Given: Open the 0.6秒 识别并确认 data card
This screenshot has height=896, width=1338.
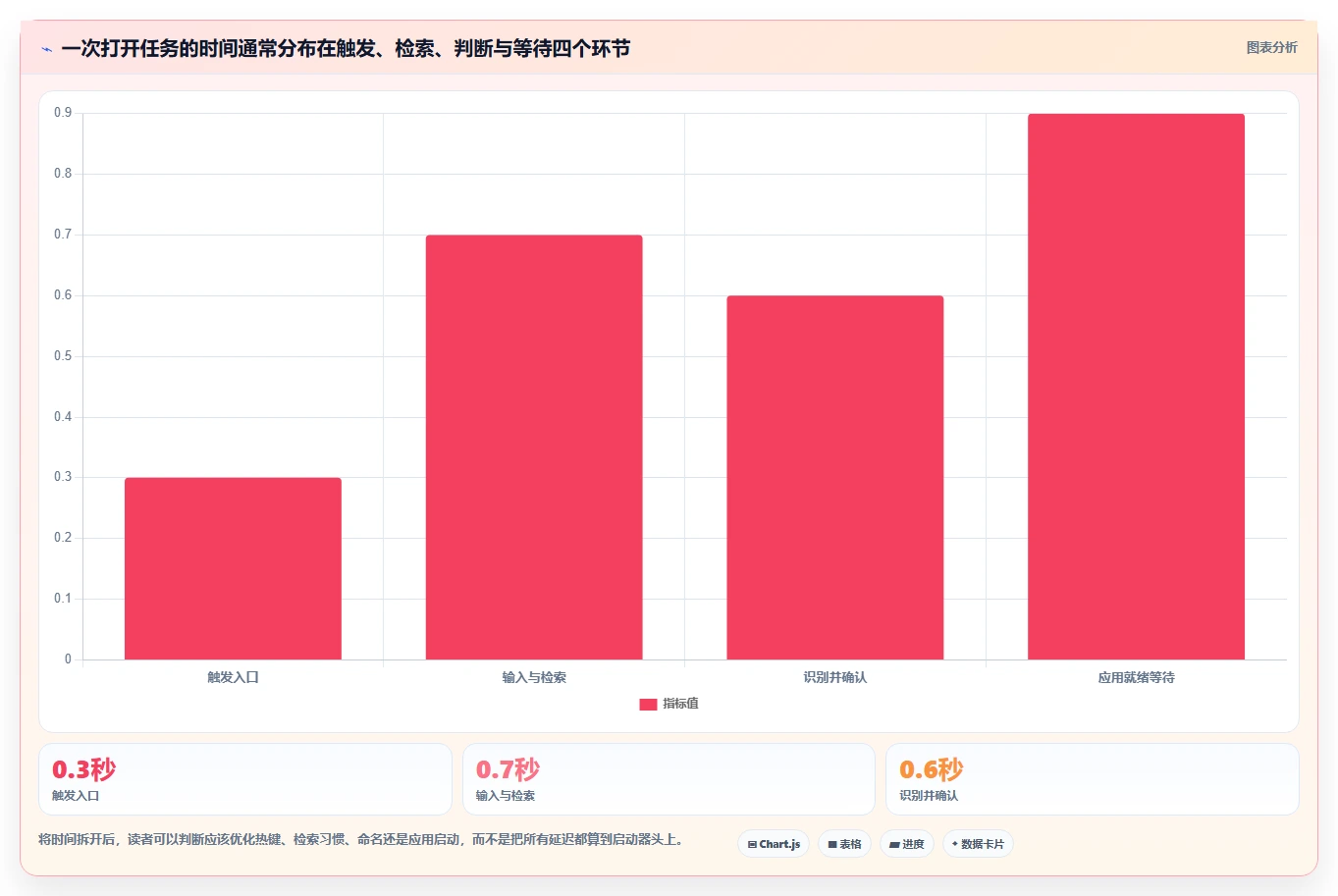Looking at the screenshot, I should pos(1093,779).
